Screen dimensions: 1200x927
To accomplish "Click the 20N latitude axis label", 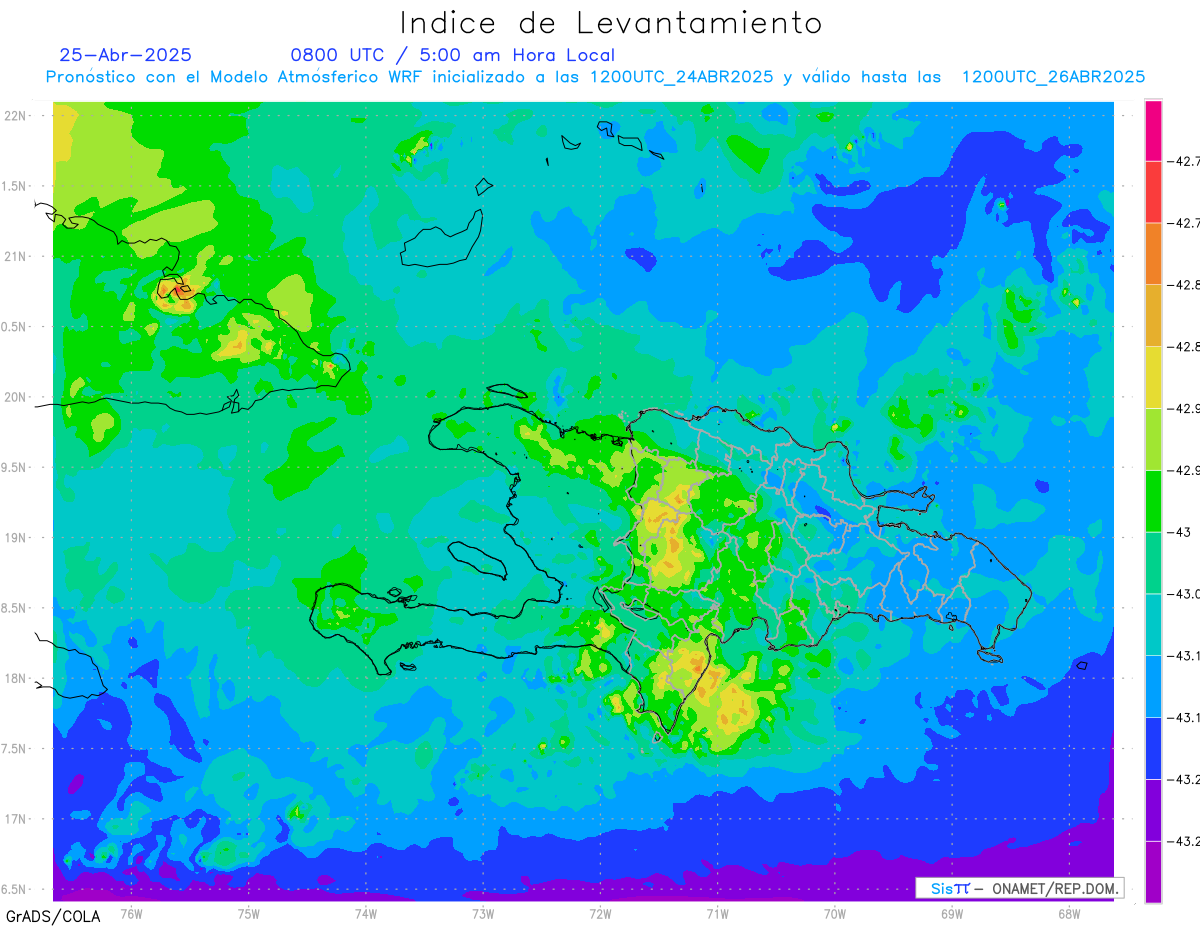I will pos(16,397).
